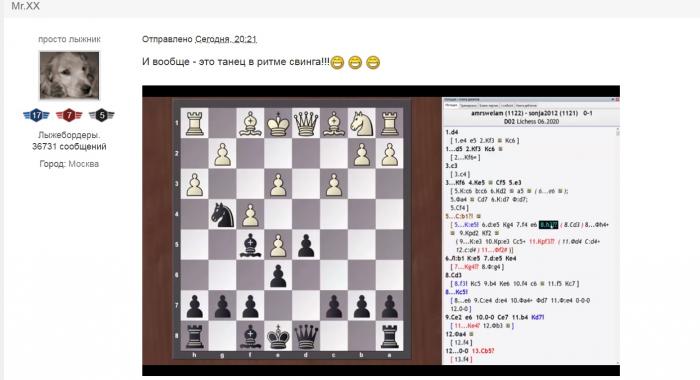Select the highlighted move 8.h3 in notation
The image size is (700, 380).
(x=548, y=225)
